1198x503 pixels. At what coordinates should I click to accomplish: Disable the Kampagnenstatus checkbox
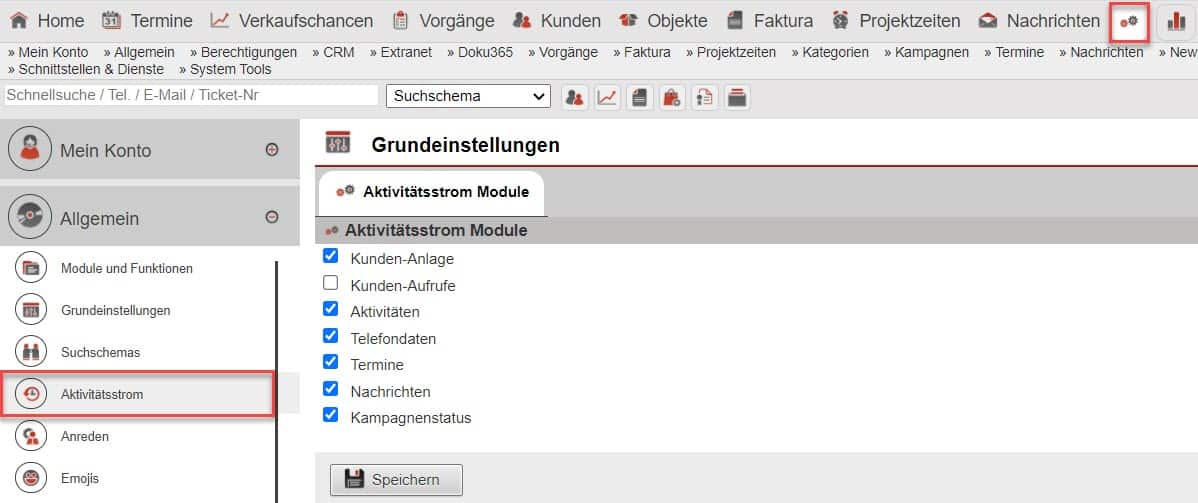(x=331, y=416)
